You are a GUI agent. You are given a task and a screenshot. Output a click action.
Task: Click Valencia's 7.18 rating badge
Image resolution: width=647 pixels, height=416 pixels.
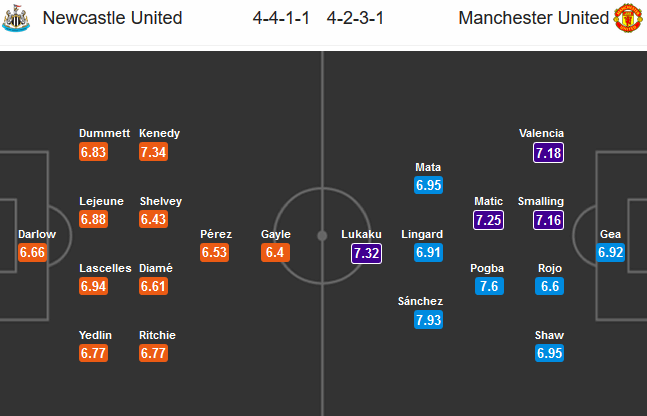pos(549,152)
